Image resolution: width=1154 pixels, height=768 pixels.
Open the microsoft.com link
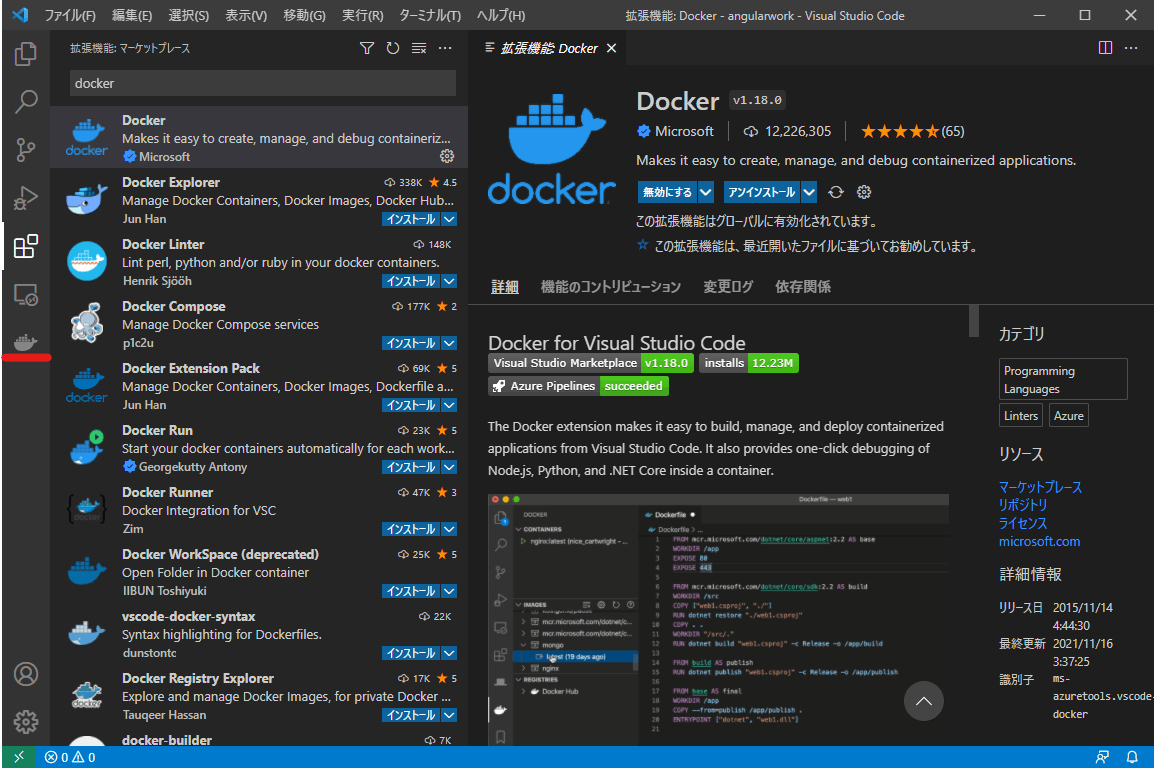pyautogui.click(x=1039, y=541)
